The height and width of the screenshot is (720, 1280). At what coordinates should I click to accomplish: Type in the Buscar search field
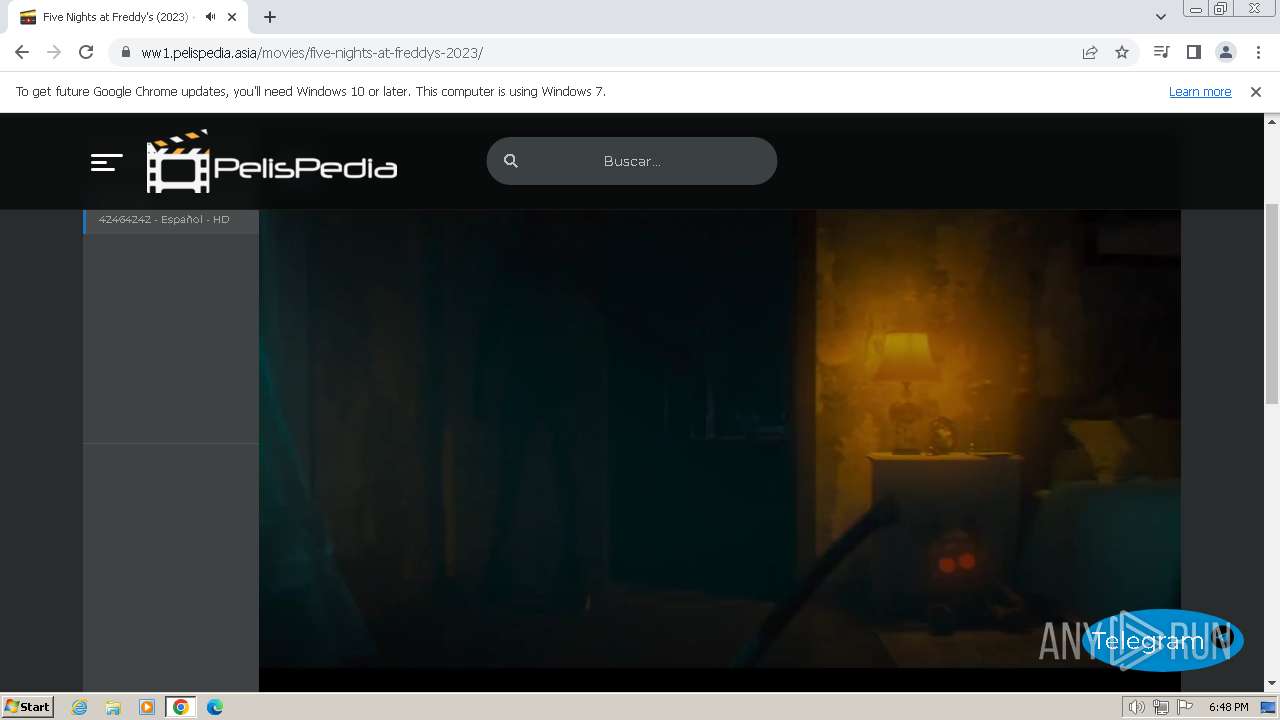tap(631, 161)
